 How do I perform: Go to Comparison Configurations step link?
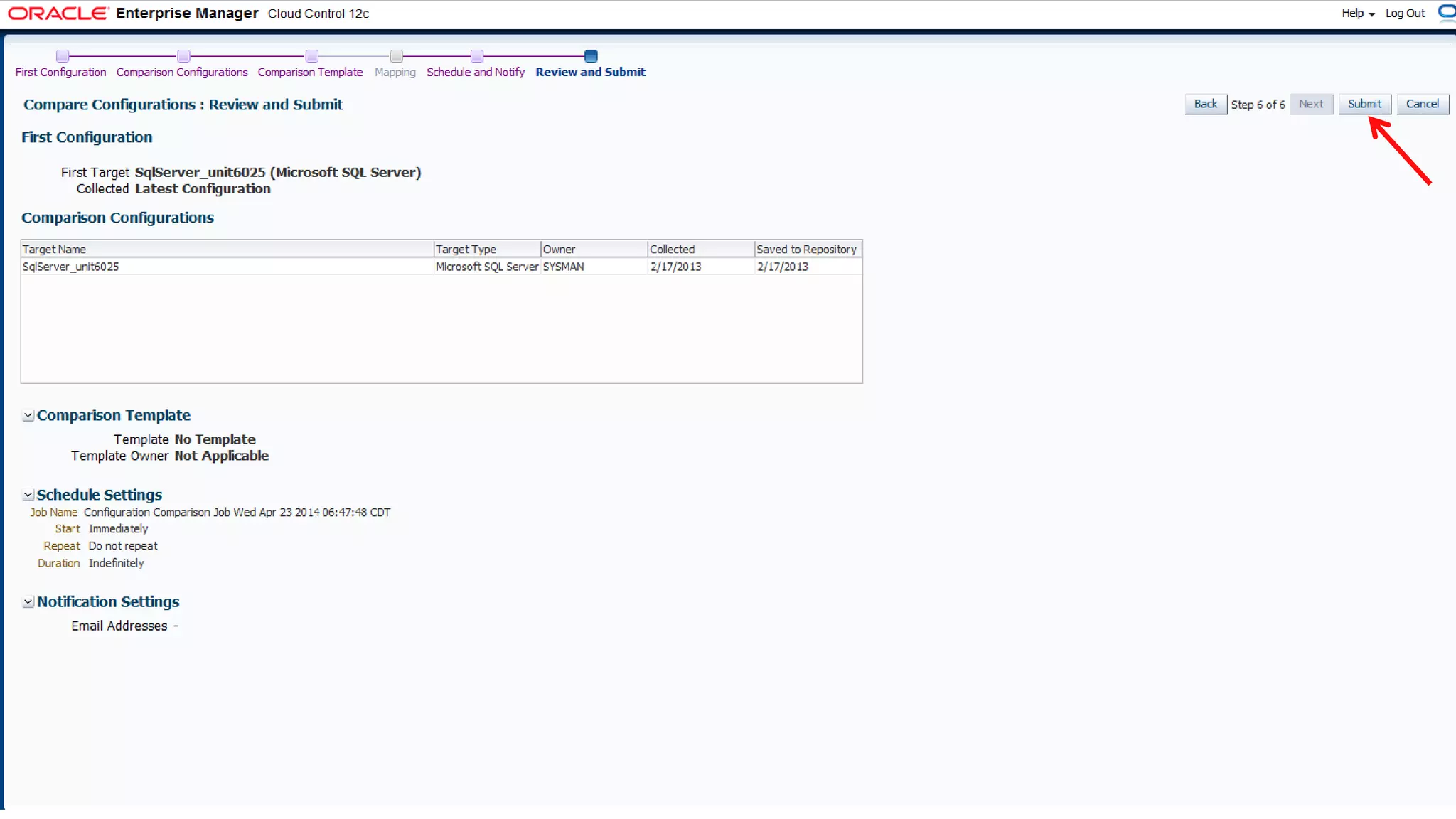pos(182,72)
